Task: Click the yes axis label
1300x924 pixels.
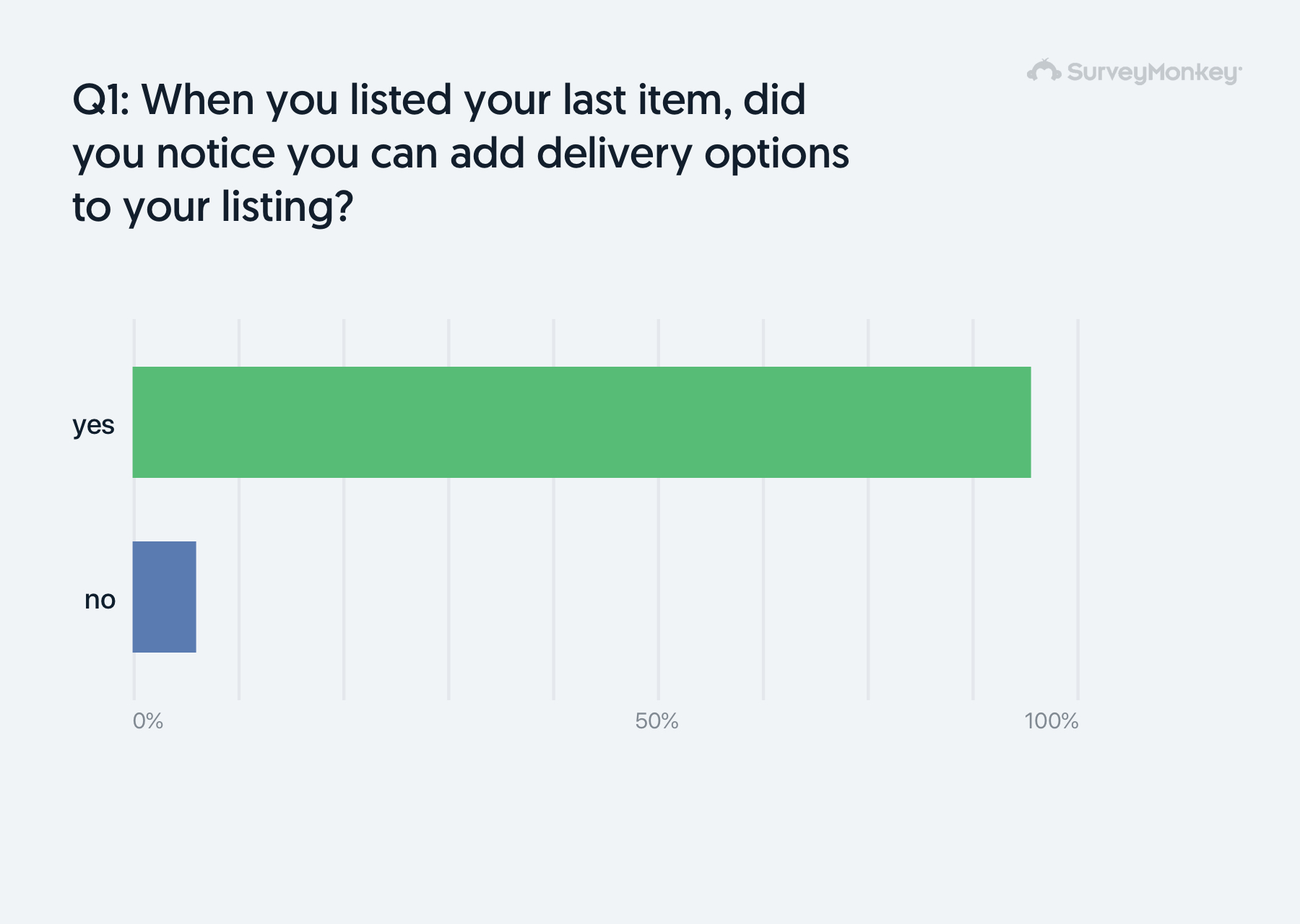Action: 93,425
